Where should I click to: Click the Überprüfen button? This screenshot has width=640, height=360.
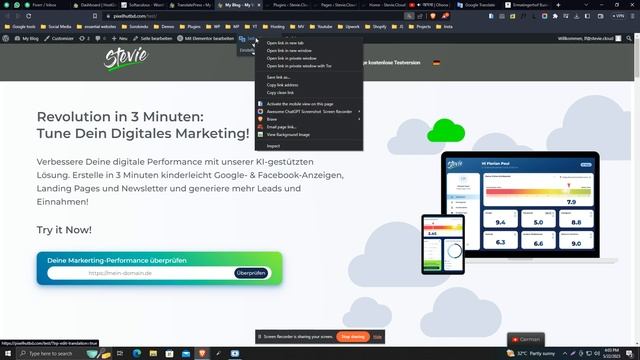(251, 273)
